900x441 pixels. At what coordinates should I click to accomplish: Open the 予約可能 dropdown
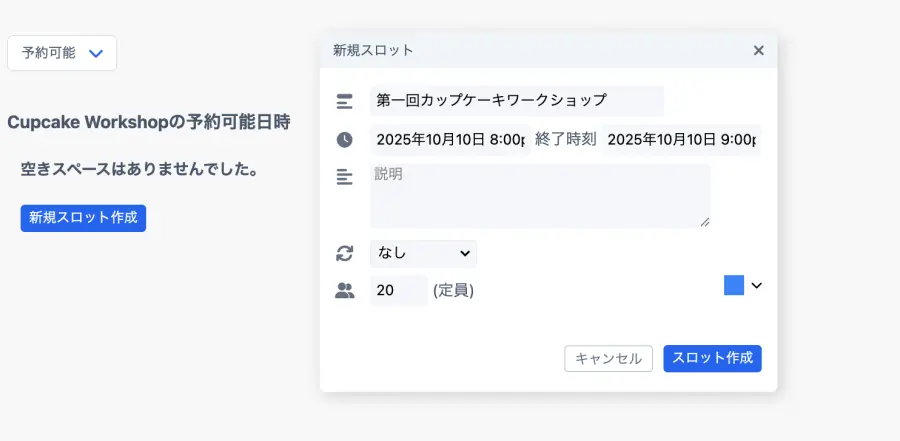(62, 53)
